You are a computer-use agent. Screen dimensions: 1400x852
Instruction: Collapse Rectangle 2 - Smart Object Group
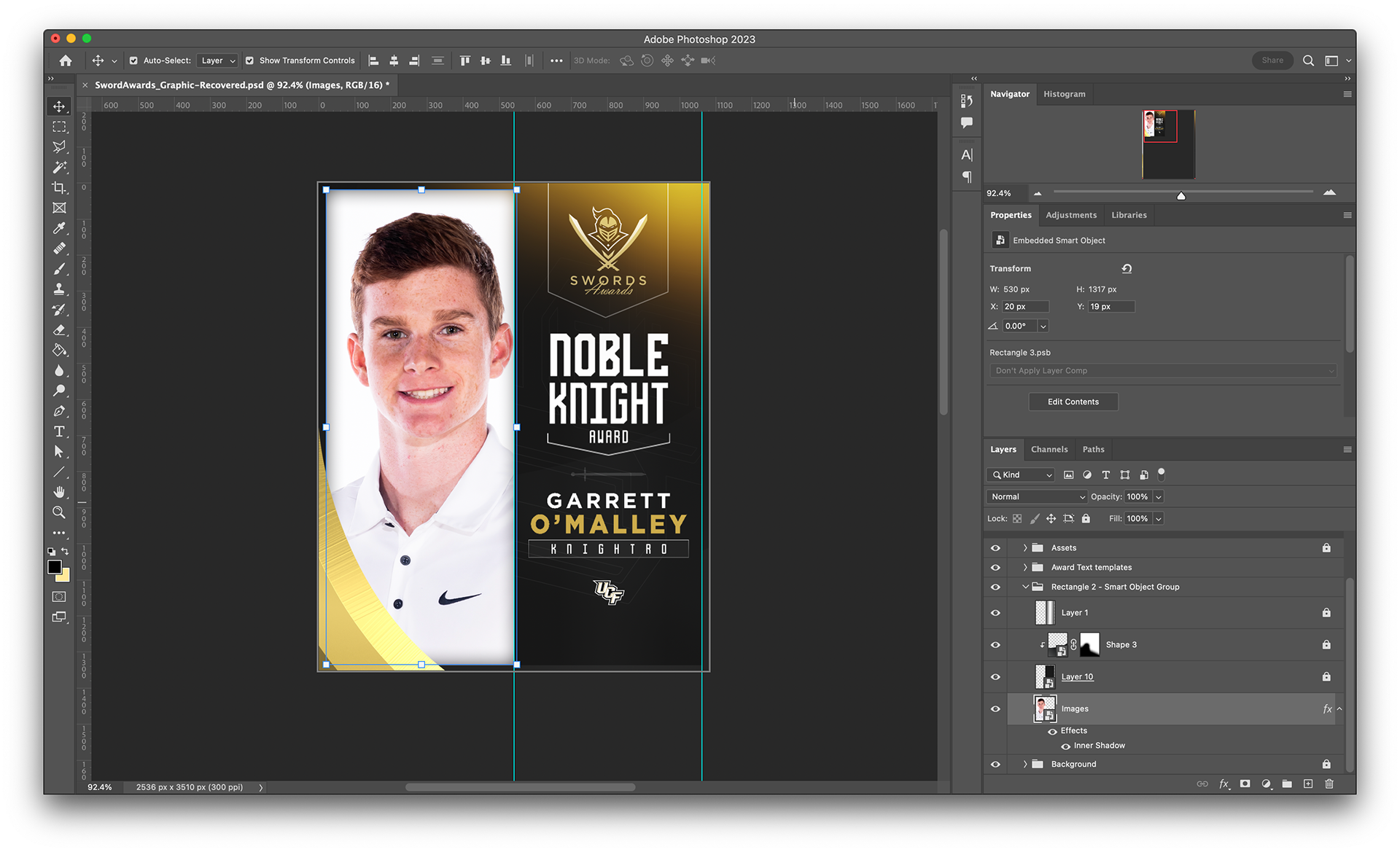click(x=1024, y=587)
